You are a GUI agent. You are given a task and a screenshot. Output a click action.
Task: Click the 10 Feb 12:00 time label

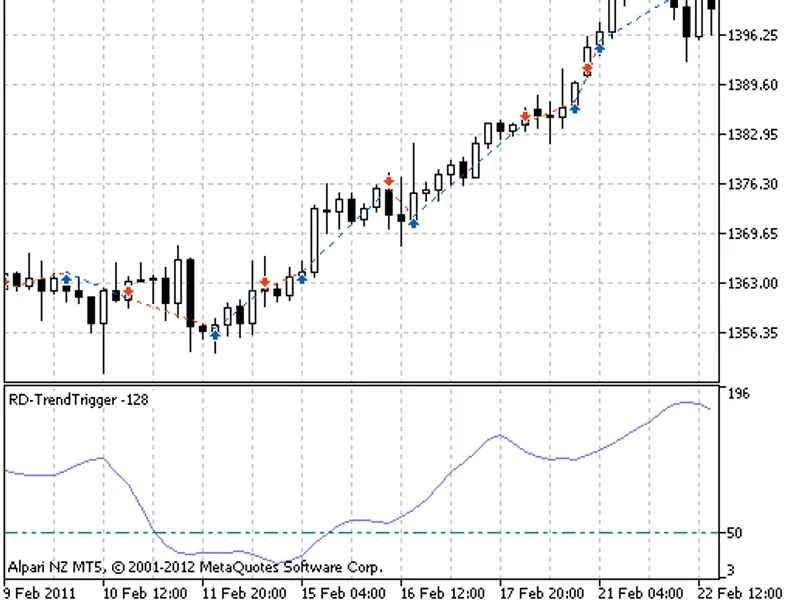click(145, 593)
